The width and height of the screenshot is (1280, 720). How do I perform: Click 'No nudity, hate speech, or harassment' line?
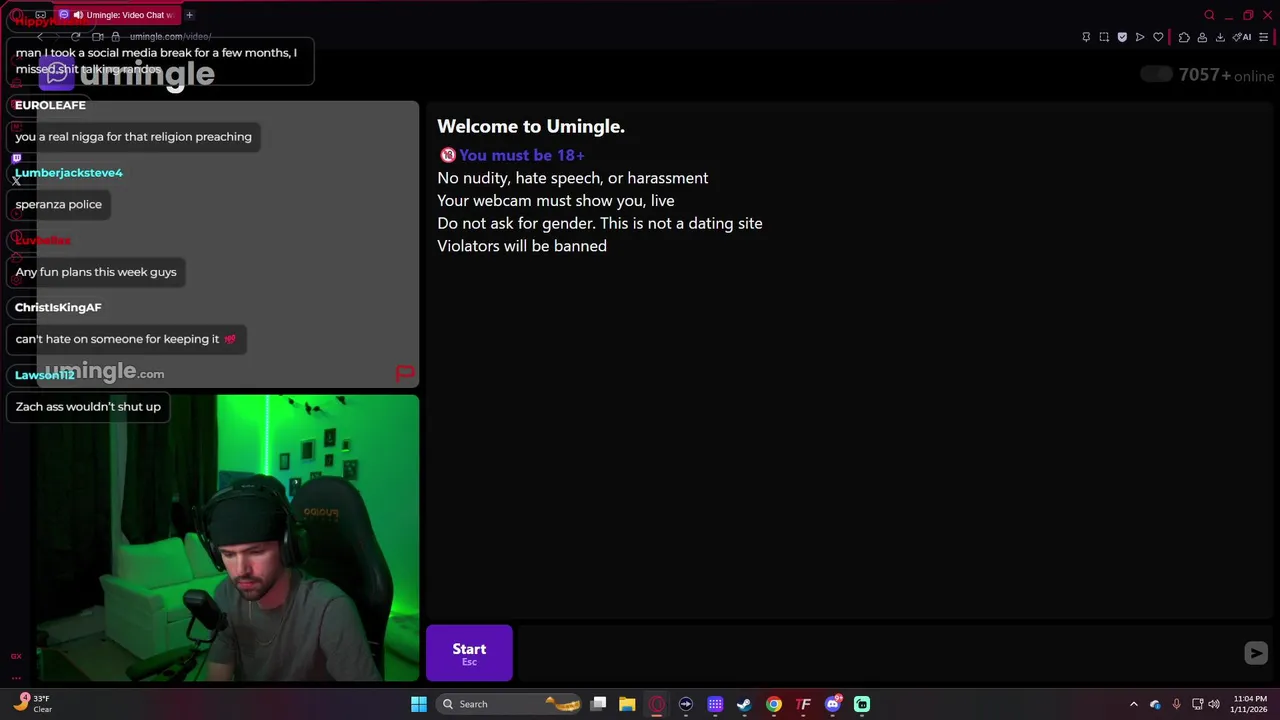pos(572,178)
